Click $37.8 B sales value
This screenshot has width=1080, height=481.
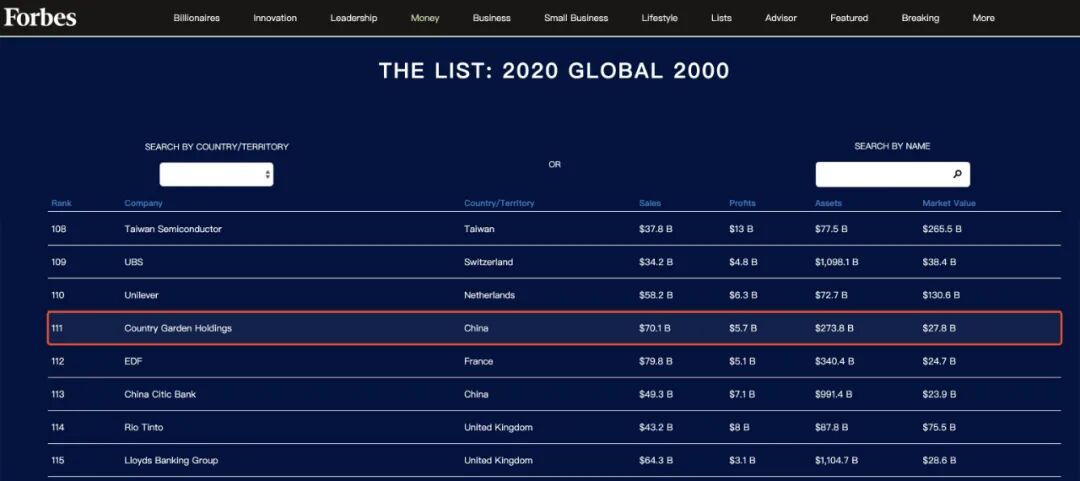coord(656,229)
